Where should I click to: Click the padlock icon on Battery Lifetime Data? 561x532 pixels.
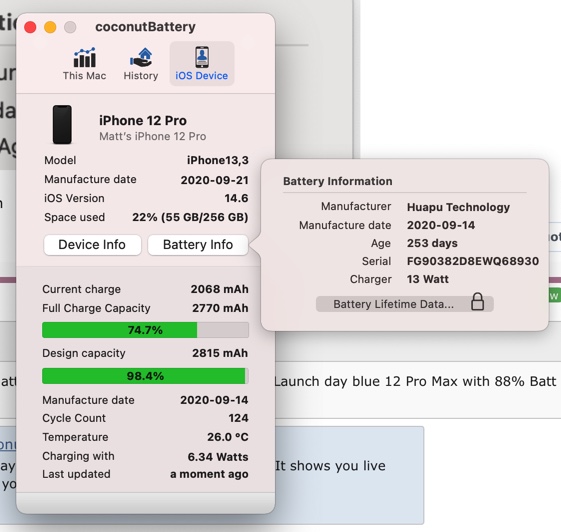[477, 301]
